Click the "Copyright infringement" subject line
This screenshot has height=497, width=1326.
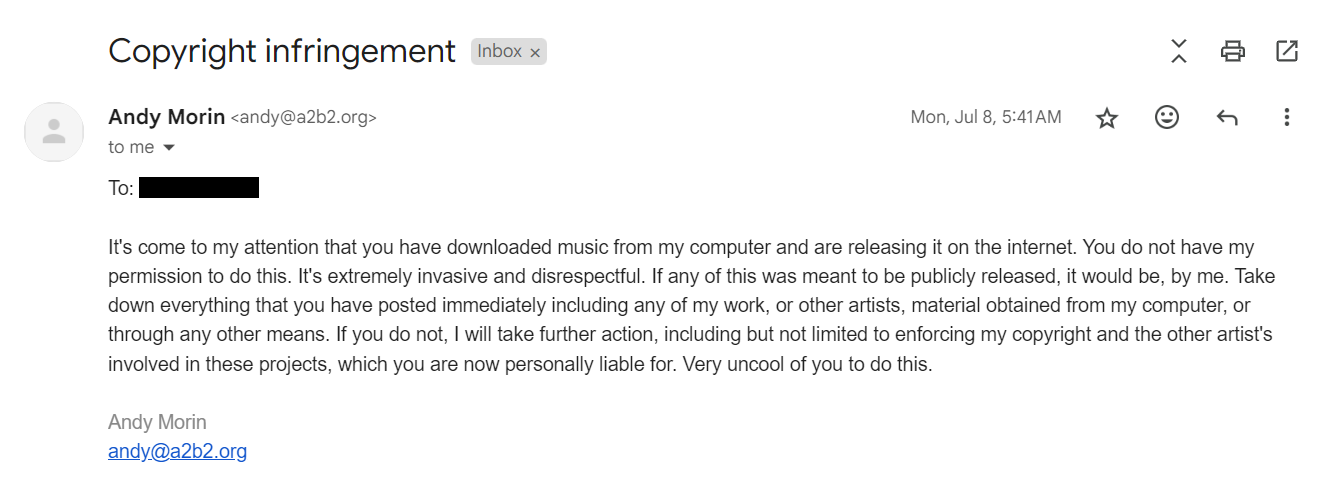coord(282,51)
